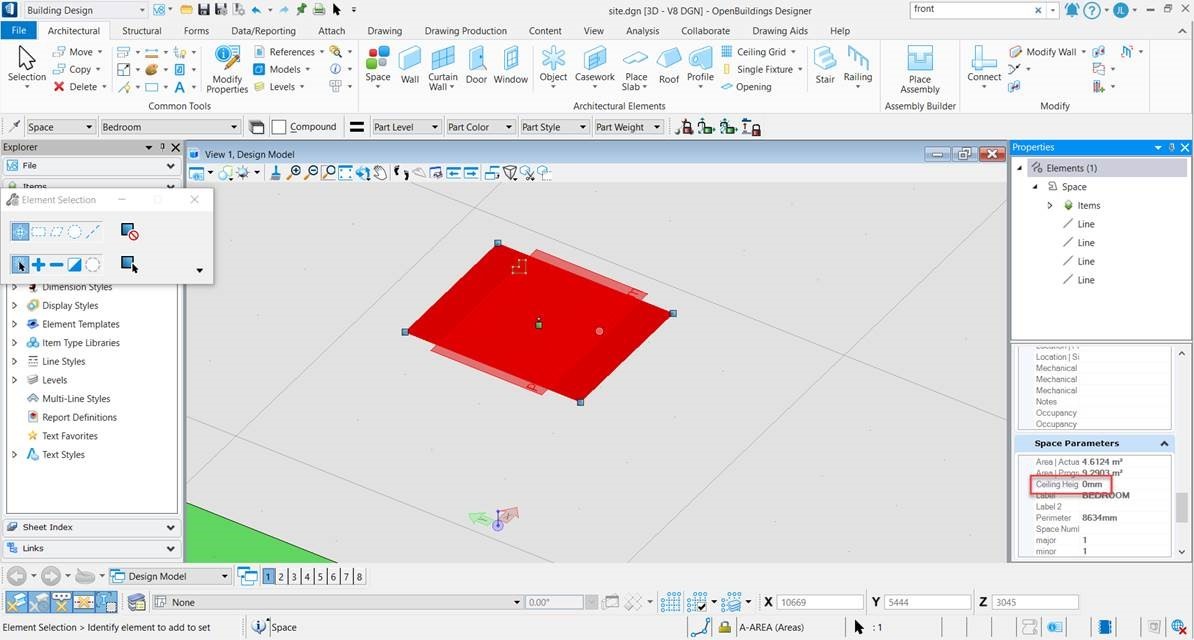
Task: Choose Block selection method in Element Selection
Action: point(38,232)
